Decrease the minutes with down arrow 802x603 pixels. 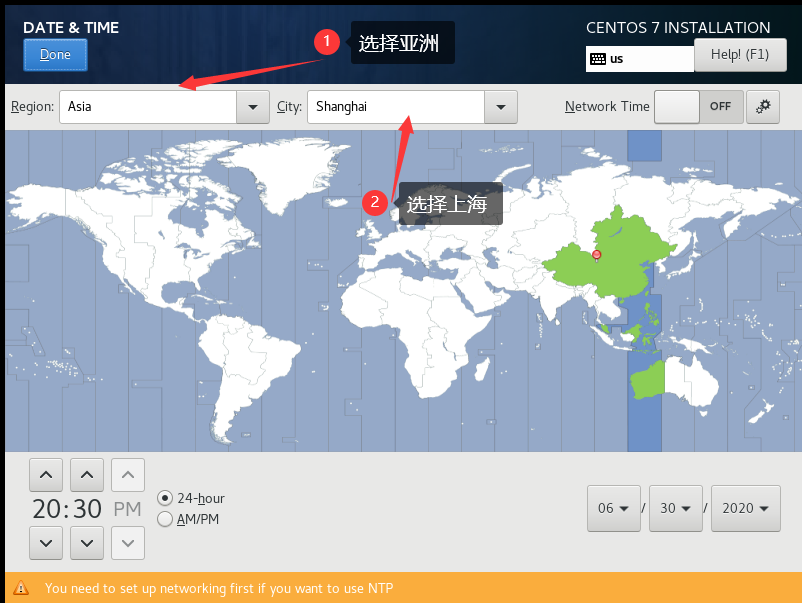pos(87,543)
